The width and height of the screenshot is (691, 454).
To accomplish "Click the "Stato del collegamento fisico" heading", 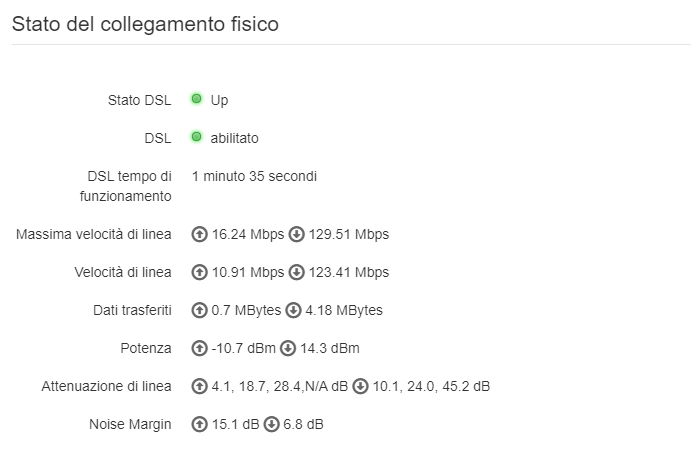I will pyautogui.click(x=145, y=25).
